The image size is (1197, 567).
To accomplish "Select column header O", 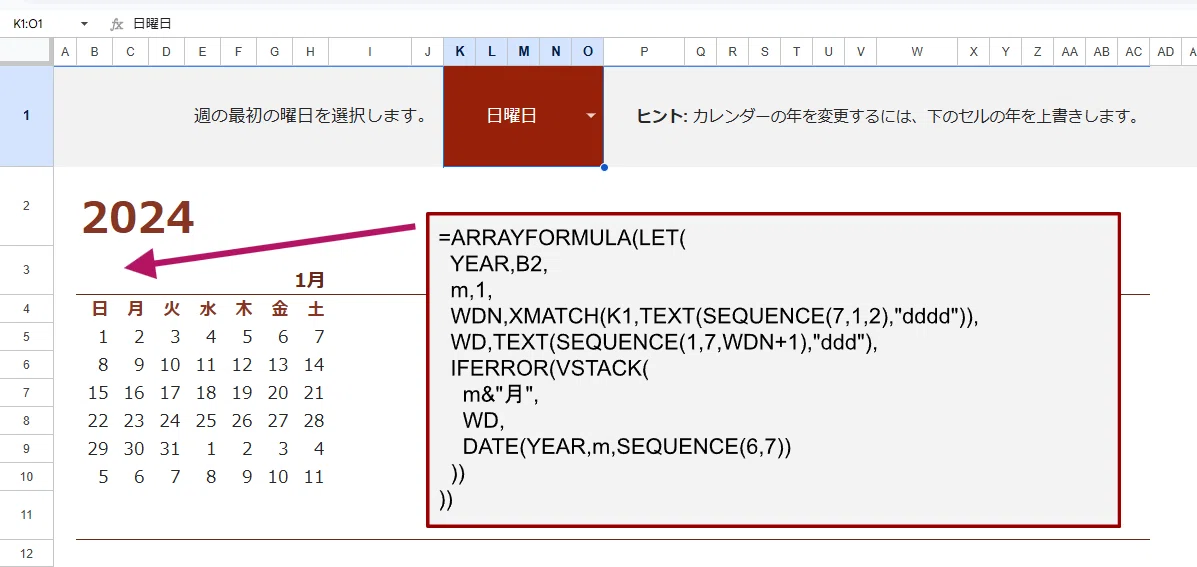I will 588,51.
